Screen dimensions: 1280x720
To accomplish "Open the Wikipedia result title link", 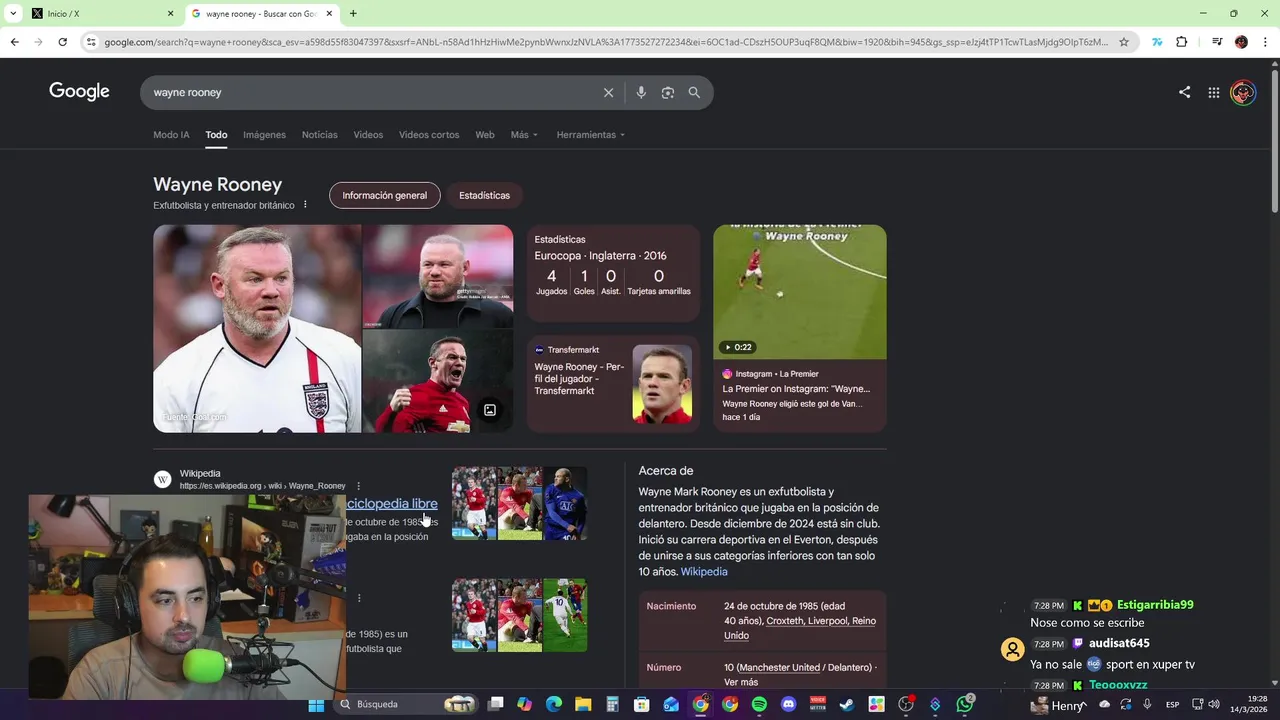I will [392, 504].
